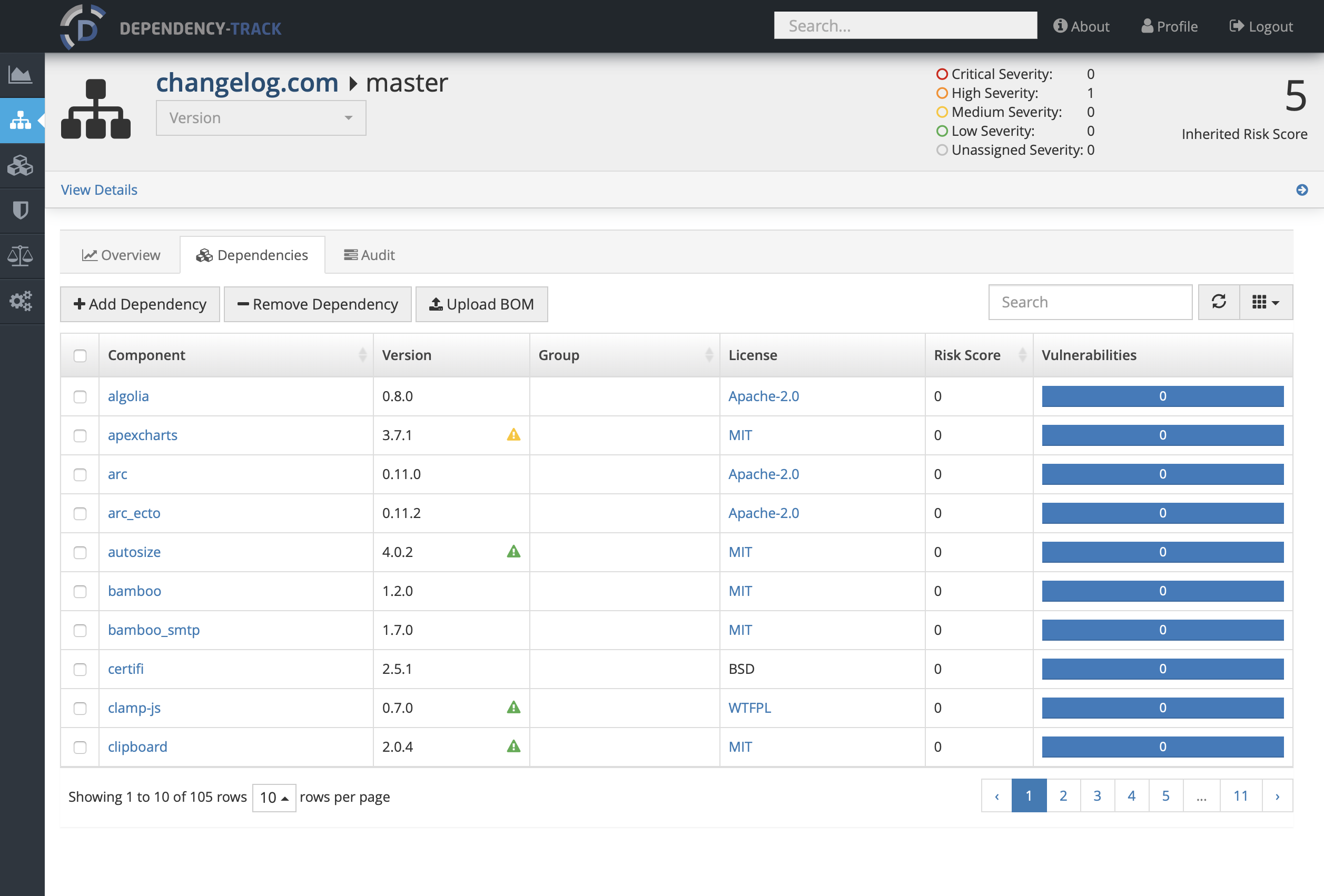Click the settings gear sidebar icon
The width and height of the screenshot is (1324, 896).
22,298
